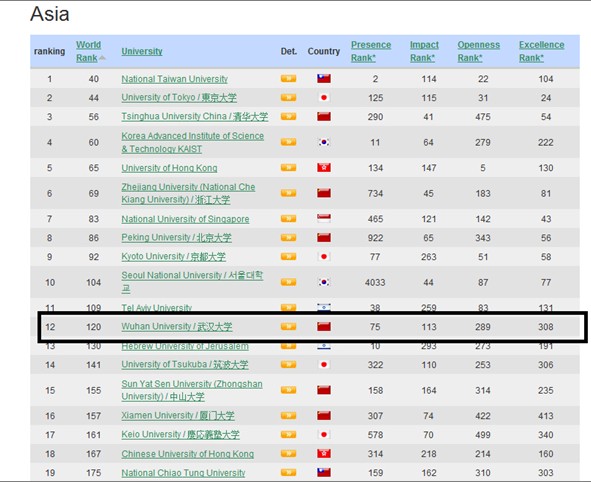The image size is (591, 482).
Task: Select the Asia page heading
Action: tap(50, 14)
